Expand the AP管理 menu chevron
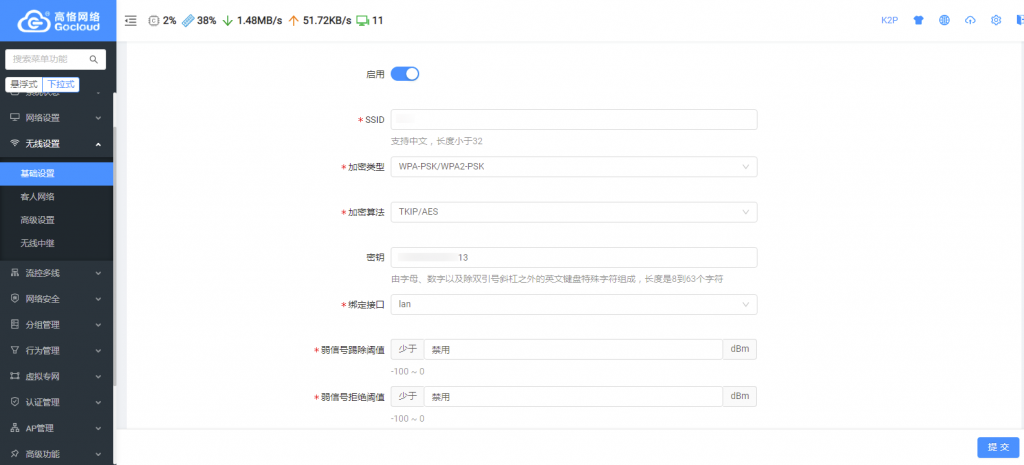Screen dimensions: 1024x465 98,428
